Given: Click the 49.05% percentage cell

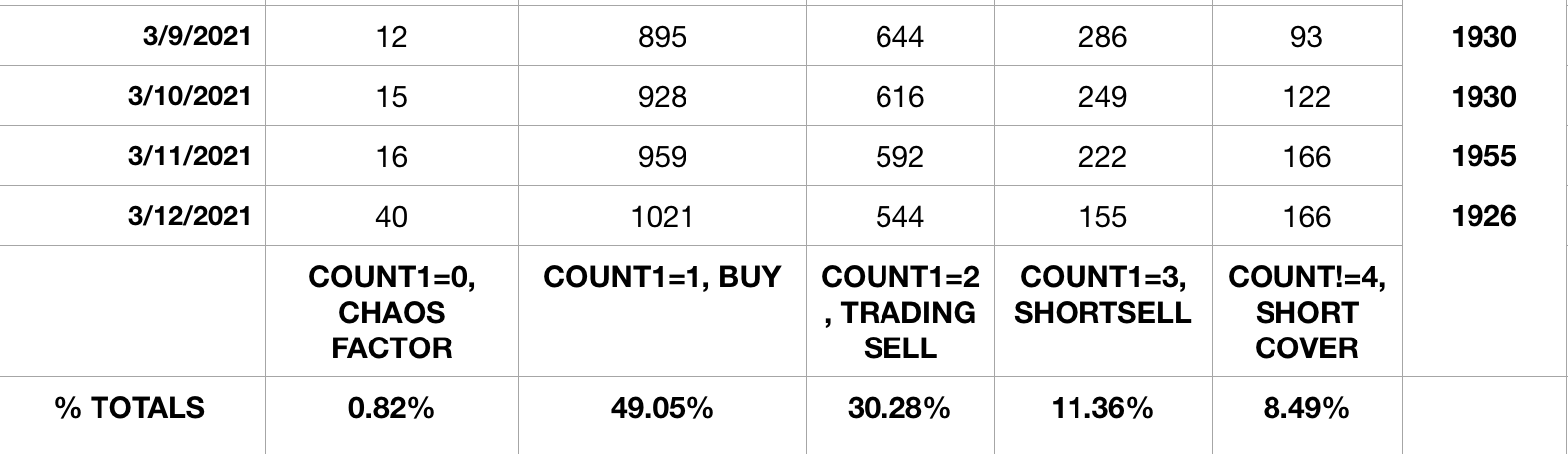Looking at the screenshot, I should click(662, 408).
